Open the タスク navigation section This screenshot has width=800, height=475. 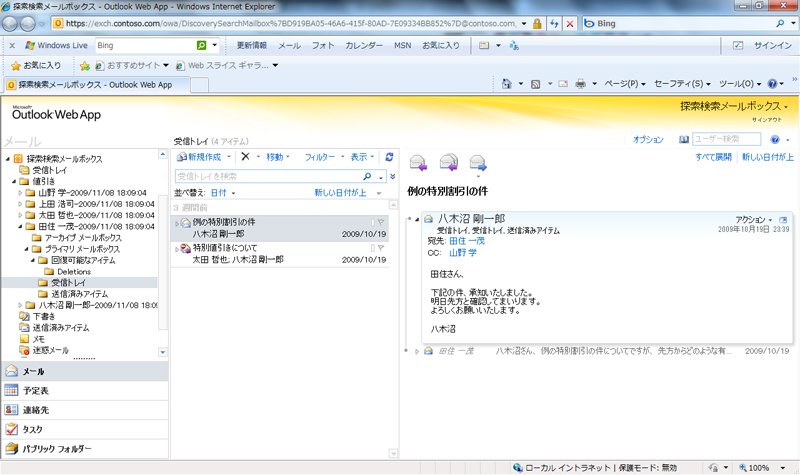click(x=84, y=430)
